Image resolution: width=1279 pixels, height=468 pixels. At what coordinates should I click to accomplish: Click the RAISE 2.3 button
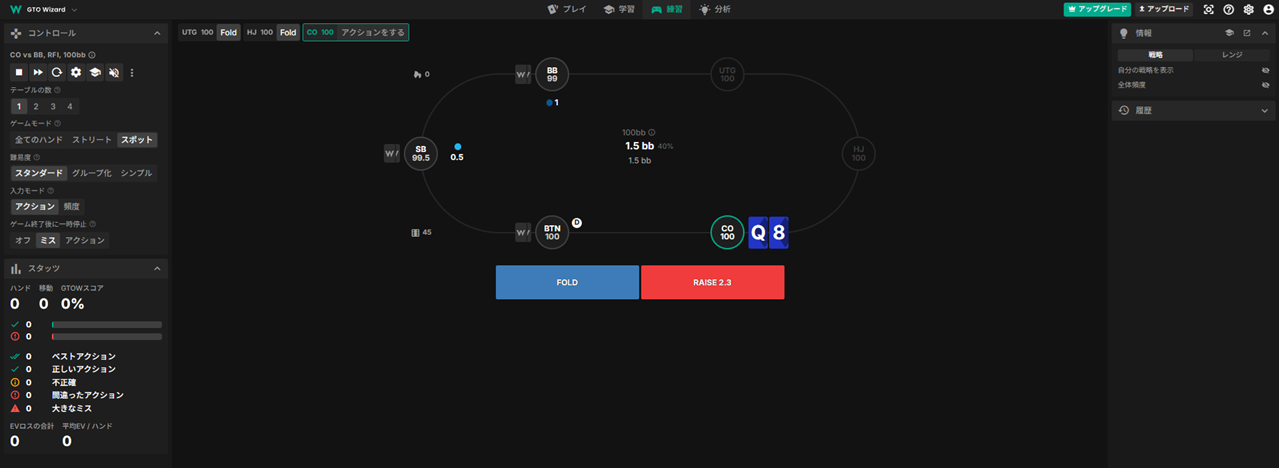coord(712,283)
